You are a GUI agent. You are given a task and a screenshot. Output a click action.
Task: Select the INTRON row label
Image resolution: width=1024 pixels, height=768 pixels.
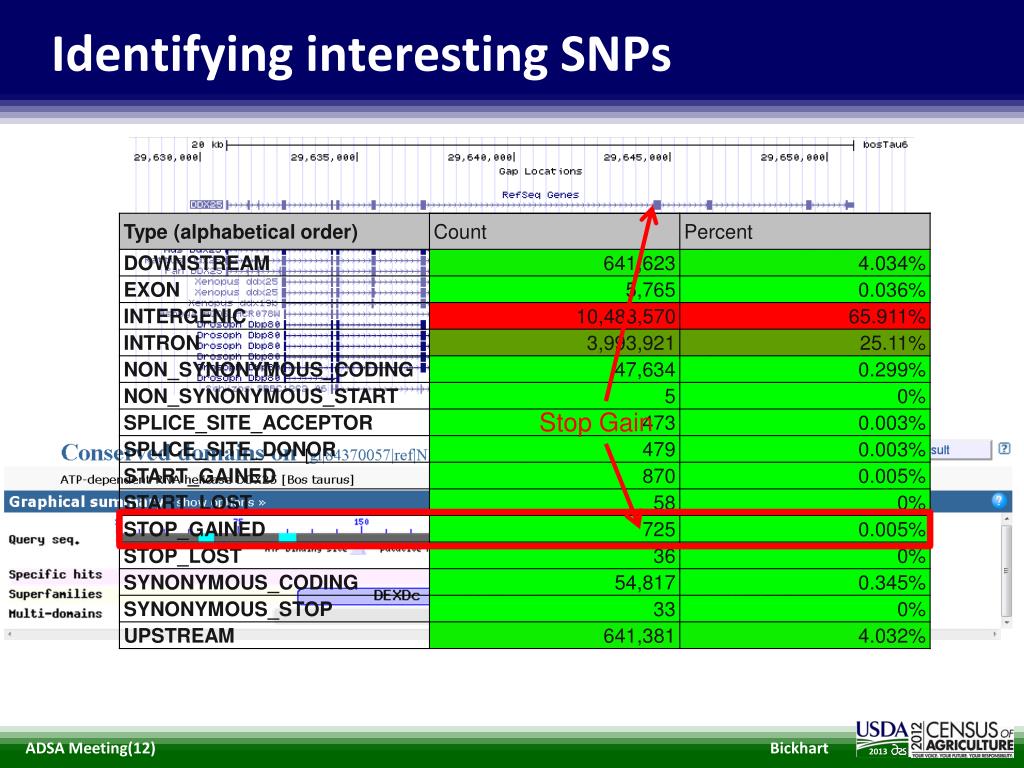pyautogui.click(x=161, y=343)
